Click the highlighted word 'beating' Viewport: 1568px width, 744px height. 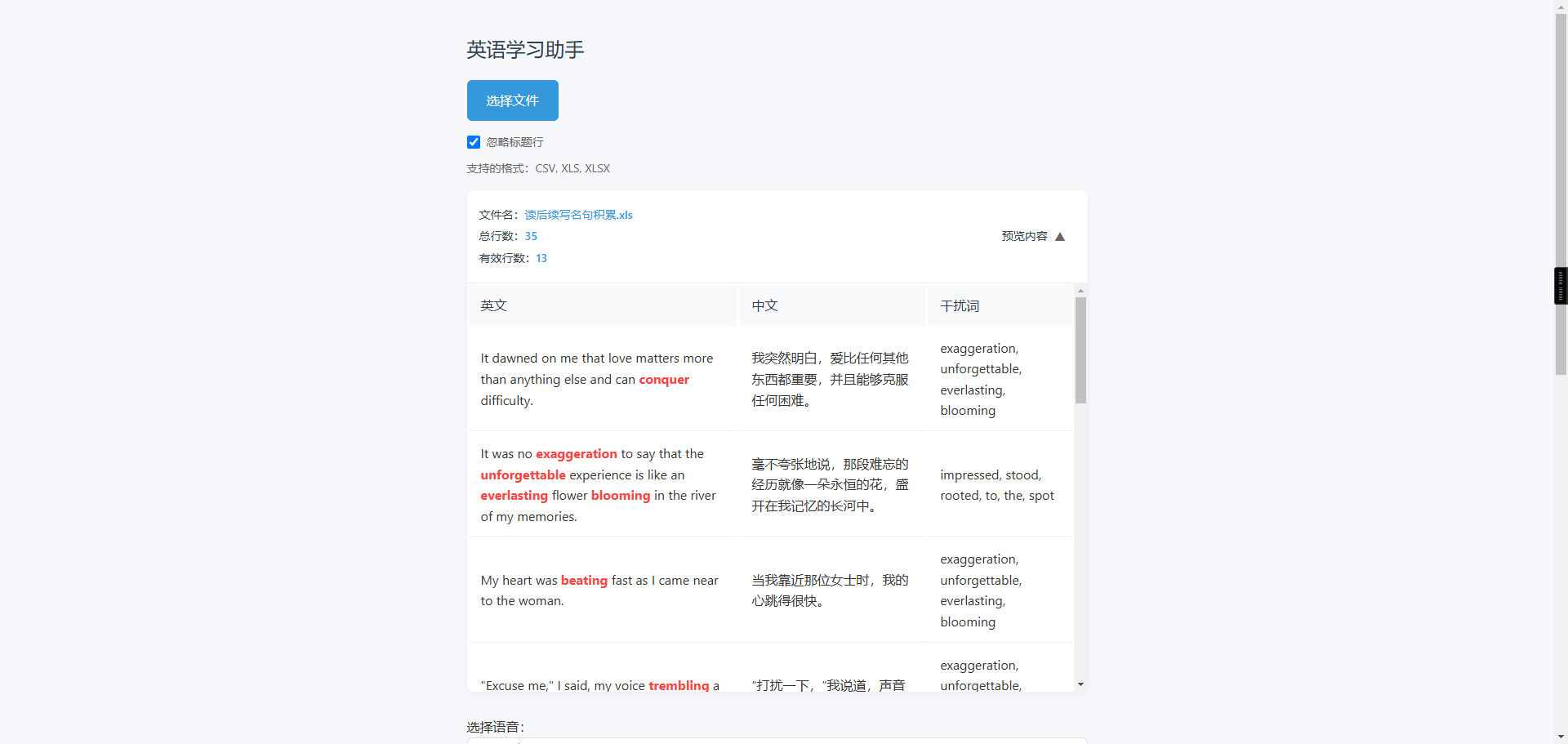[584, 581]
